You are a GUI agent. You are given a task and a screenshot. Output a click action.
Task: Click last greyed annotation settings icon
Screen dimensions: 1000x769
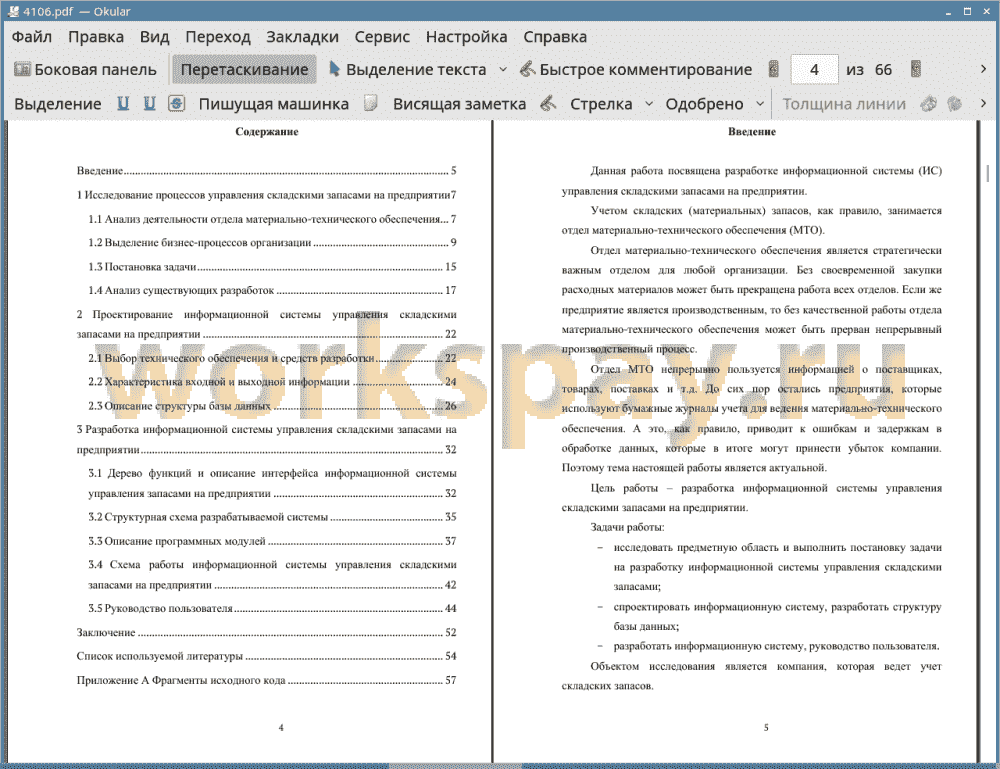click(x=954, y=104)
